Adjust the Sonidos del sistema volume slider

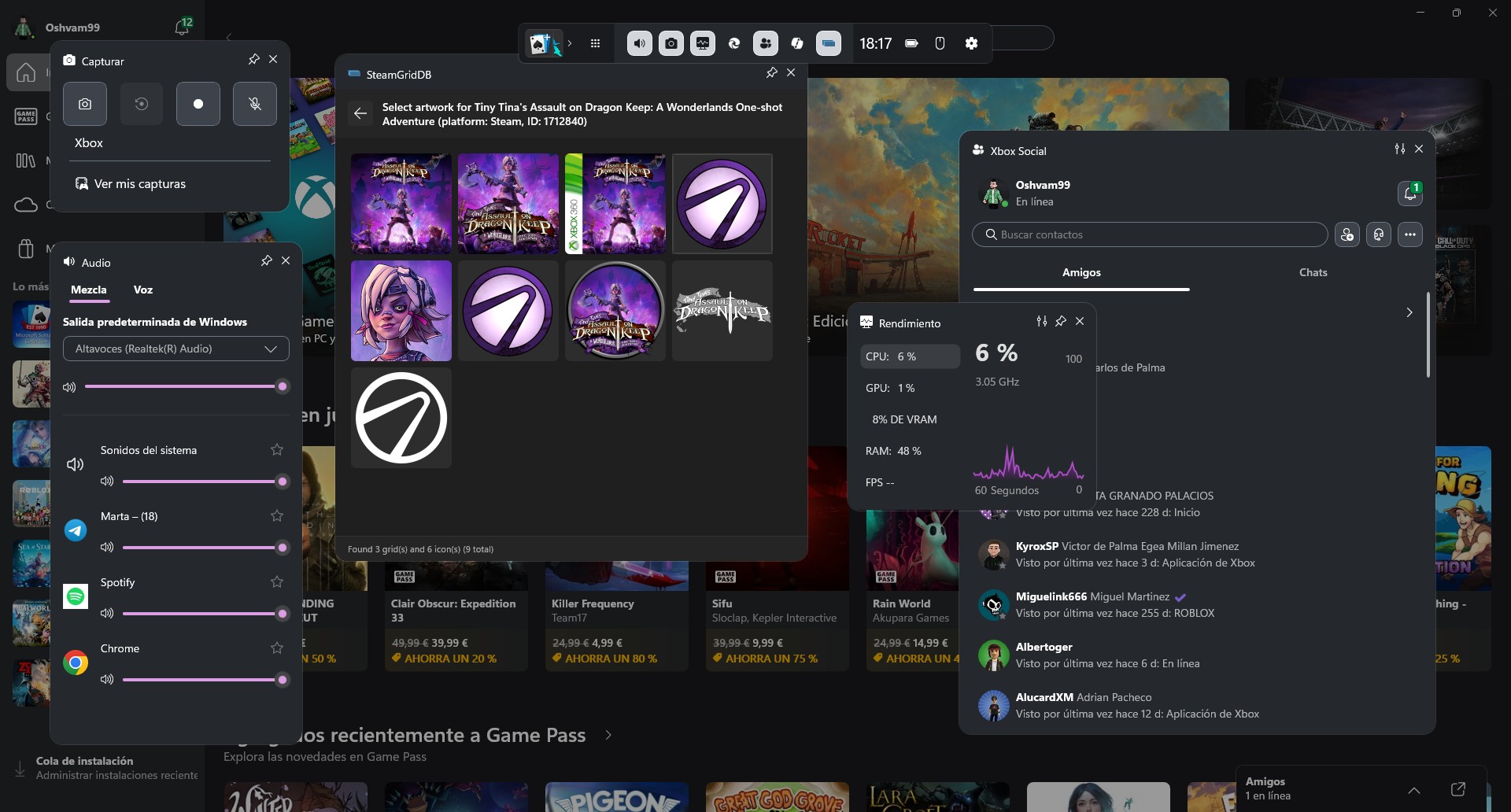coord(202,482)
